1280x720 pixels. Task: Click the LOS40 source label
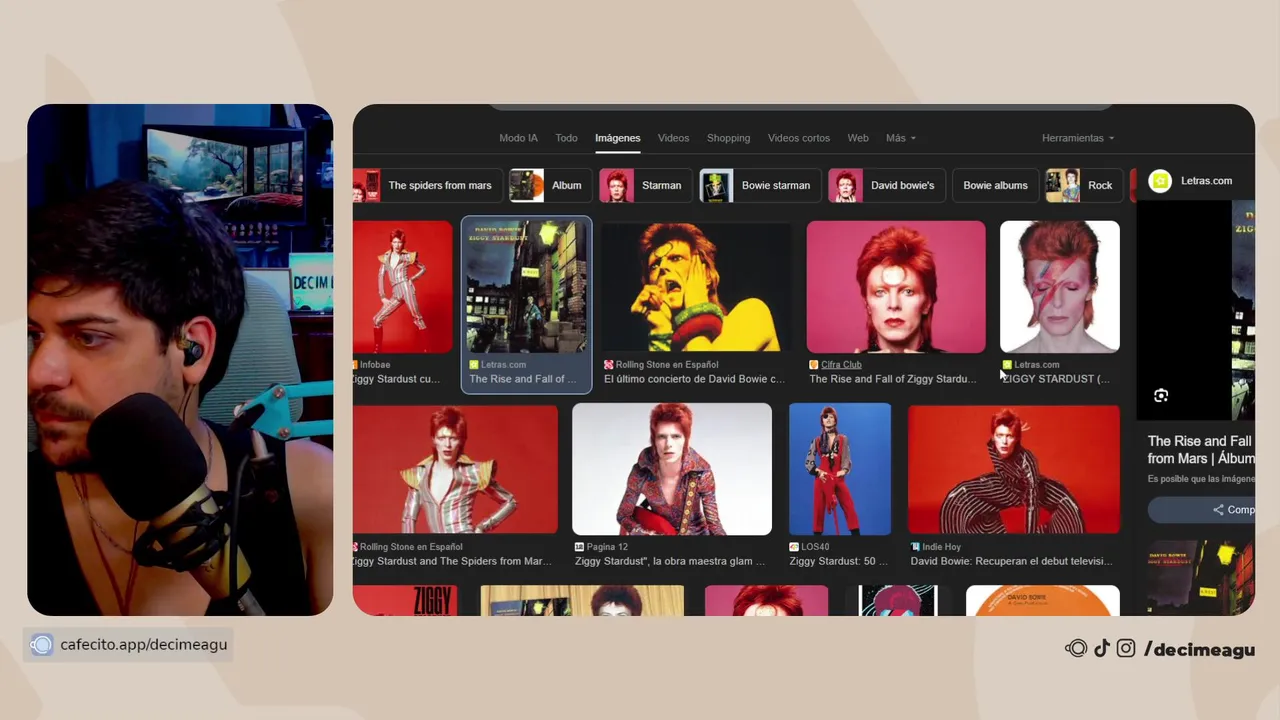coord(816,547)
